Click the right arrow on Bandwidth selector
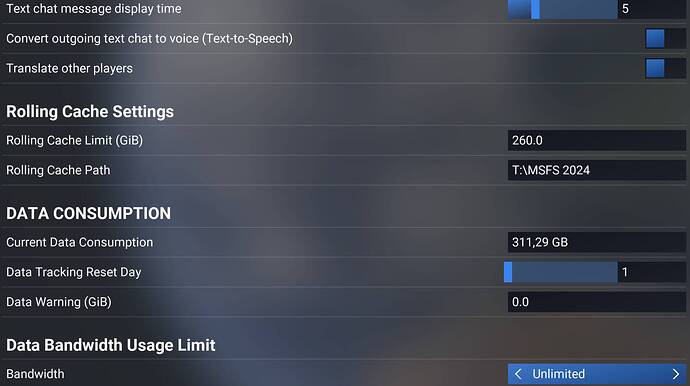Screen dimensions: 690x386 [x=675, y=374]
